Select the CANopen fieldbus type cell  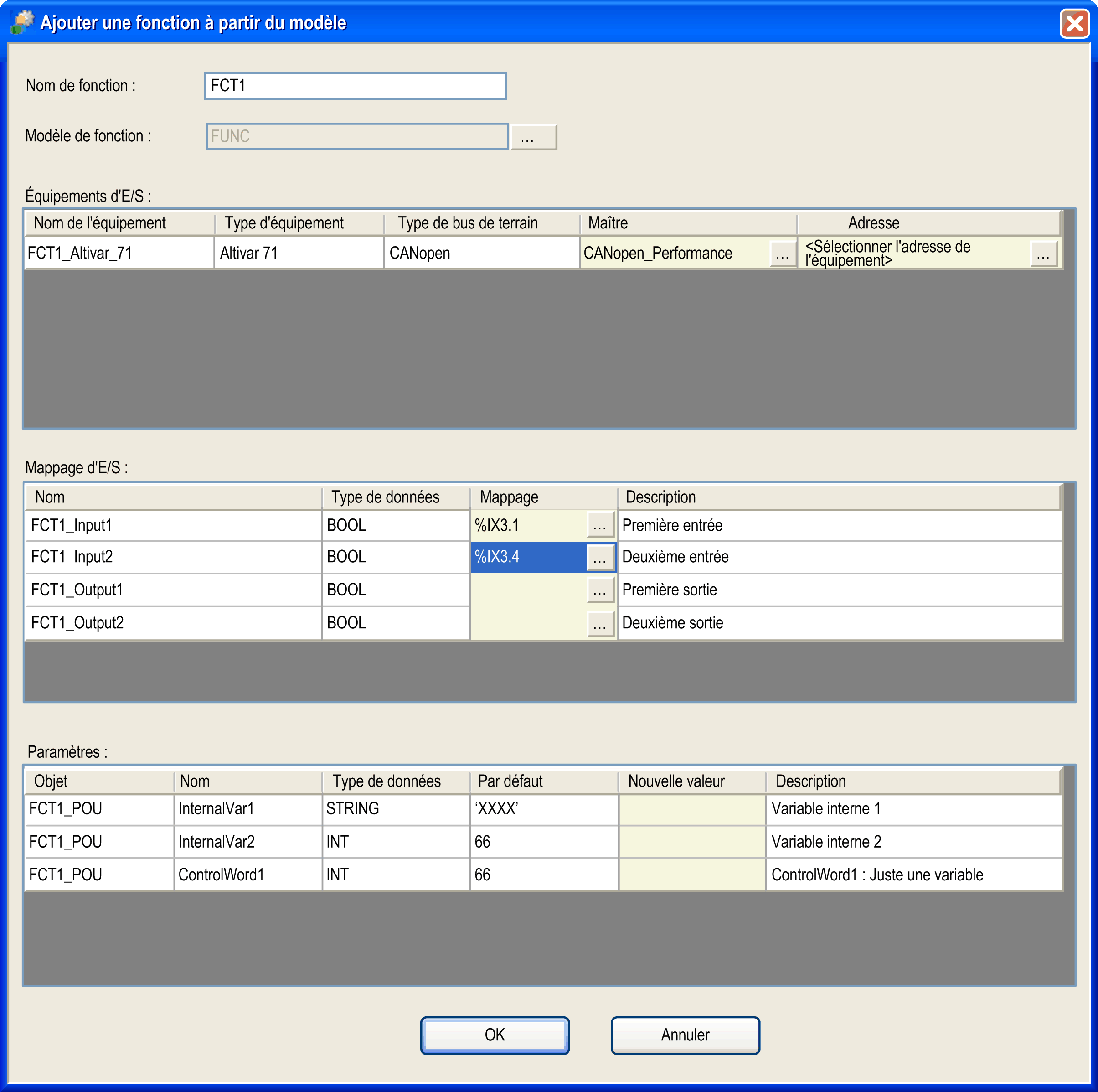pos(482,253)
